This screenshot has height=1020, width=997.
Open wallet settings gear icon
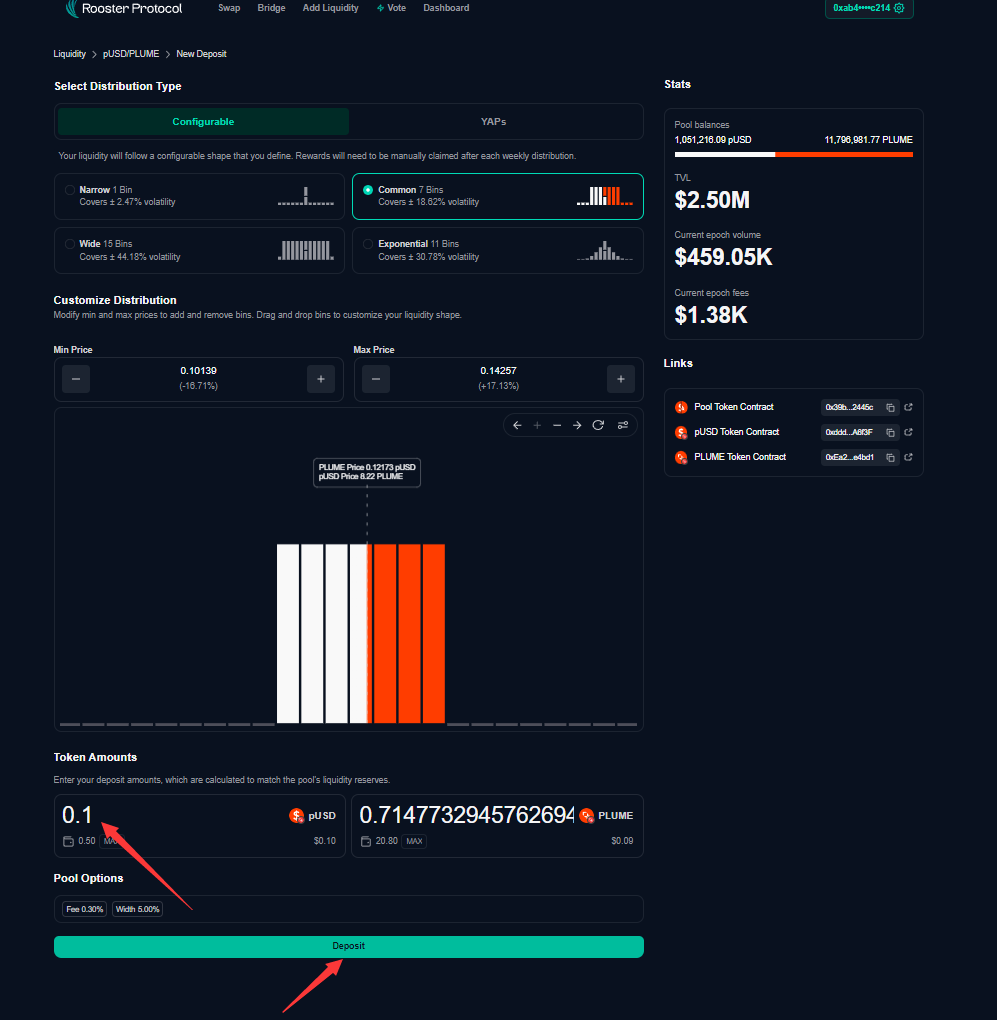click(x=899, y=8)
